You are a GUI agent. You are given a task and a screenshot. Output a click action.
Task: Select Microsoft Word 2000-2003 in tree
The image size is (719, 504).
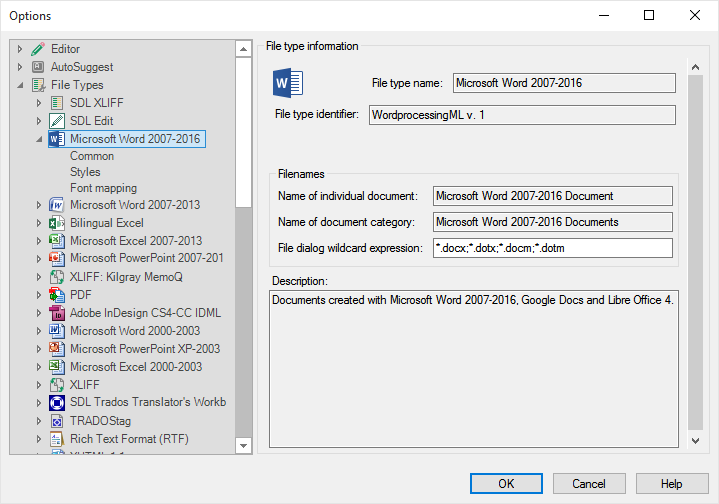[135, 331]
